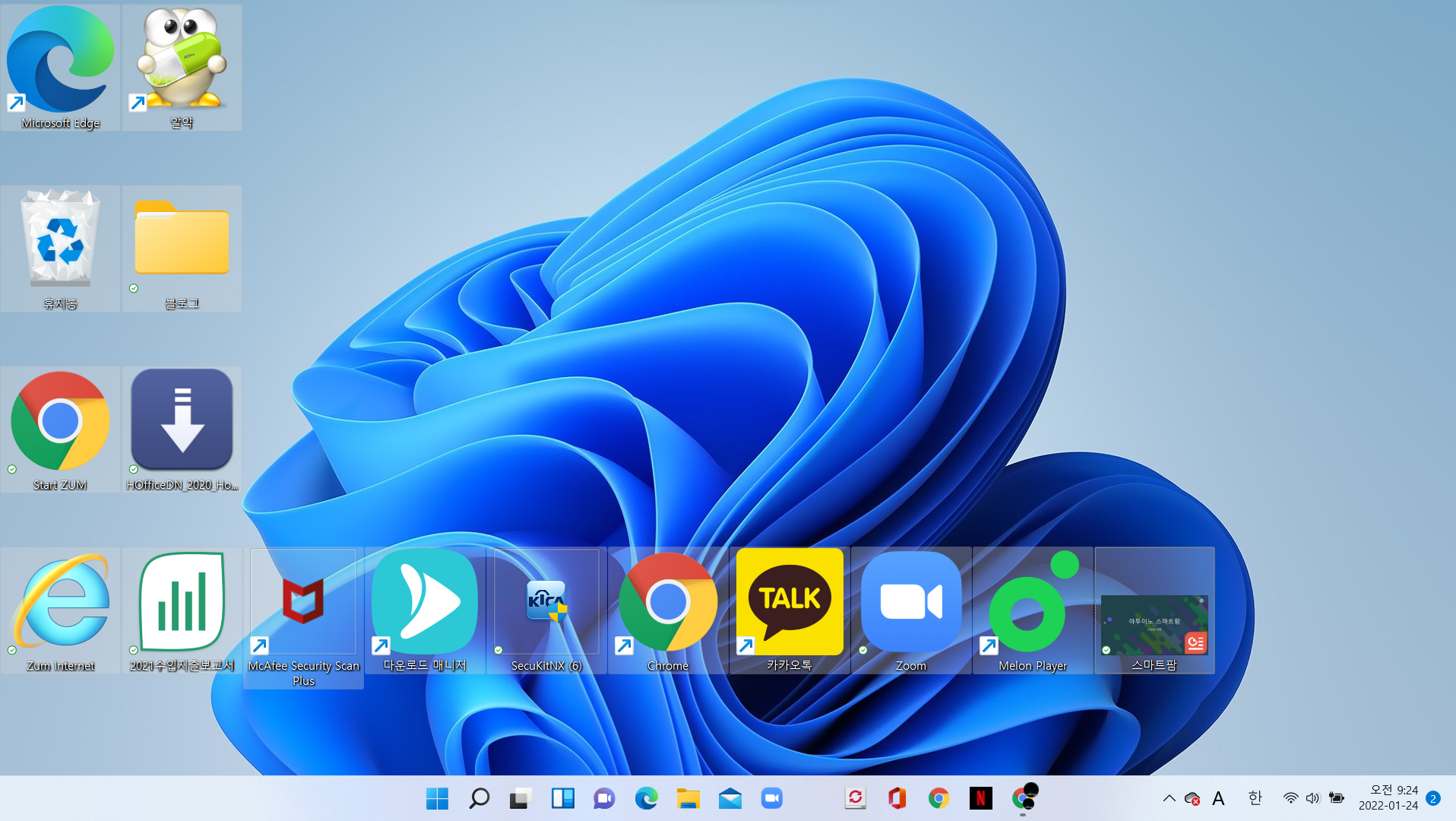Open Netflix from the taskbar
This screenshot has height=821, width=1456.
pos(980,798)
